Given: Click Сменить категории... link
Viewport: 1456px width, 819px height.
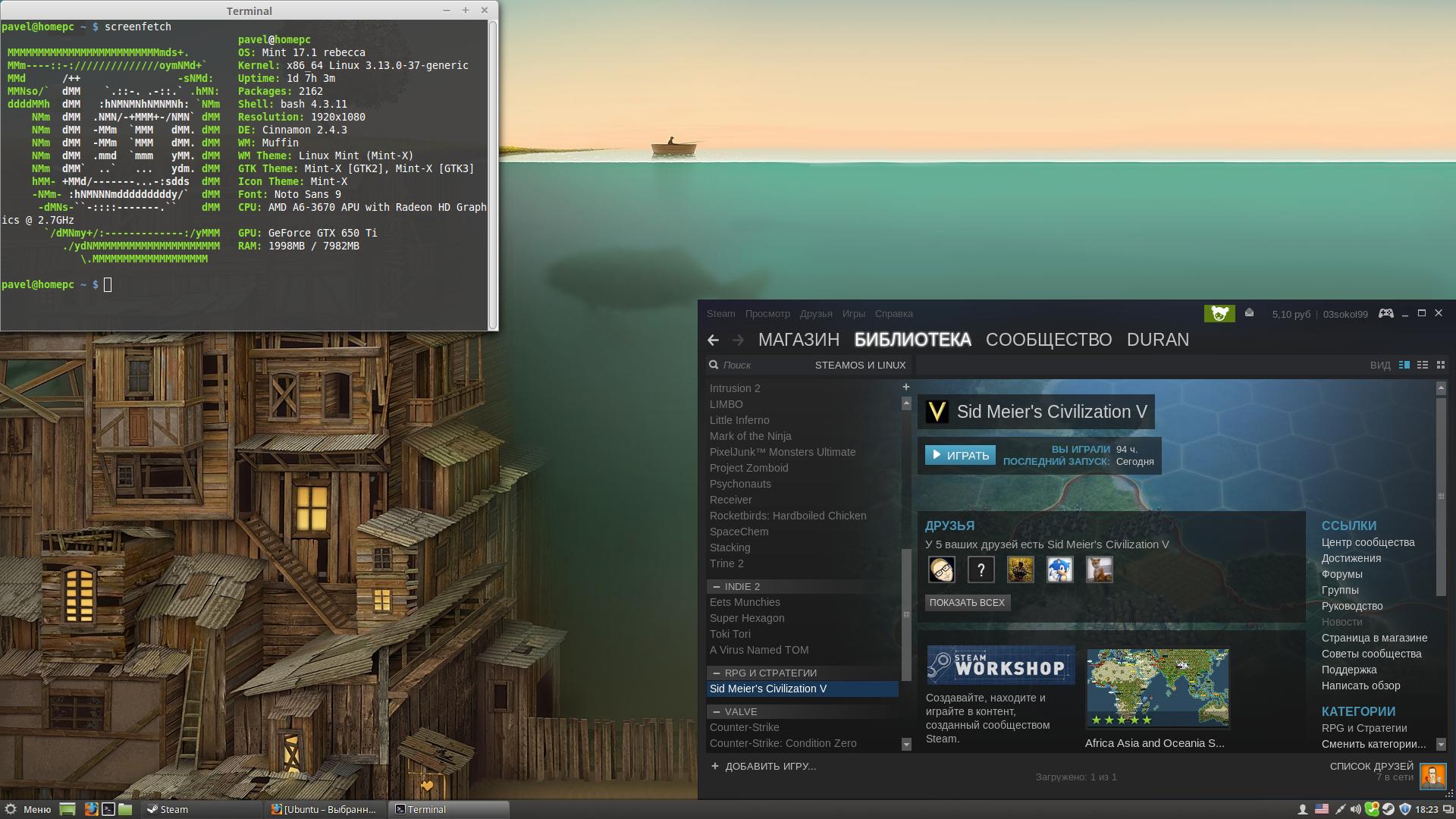Looking at the screenshot, I should click(x=1373, y=744).
